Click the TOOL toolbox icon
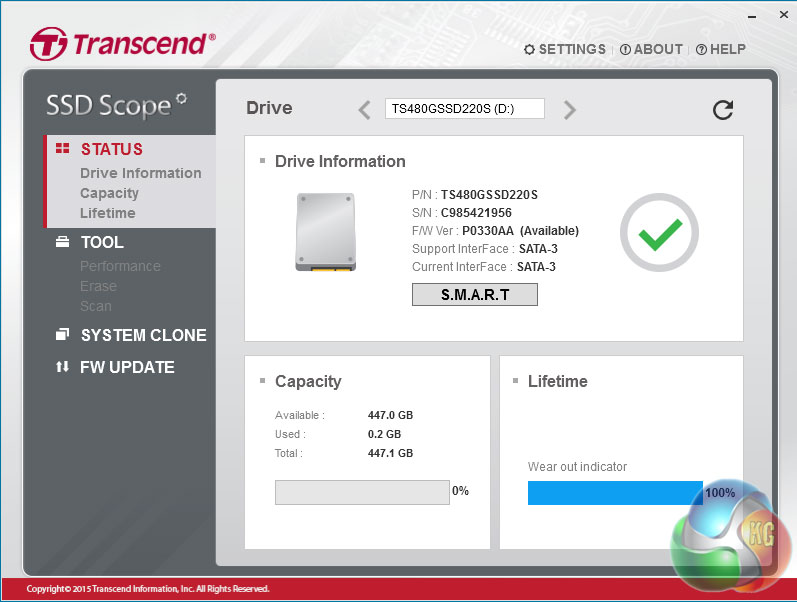 coord(63,242)
